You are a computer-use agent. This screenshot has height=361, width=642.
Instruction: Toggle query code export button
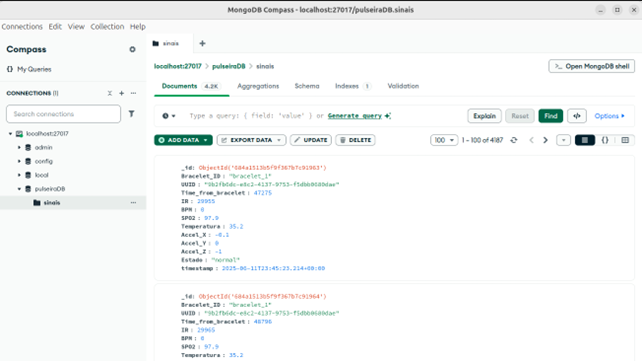[577, 116]
